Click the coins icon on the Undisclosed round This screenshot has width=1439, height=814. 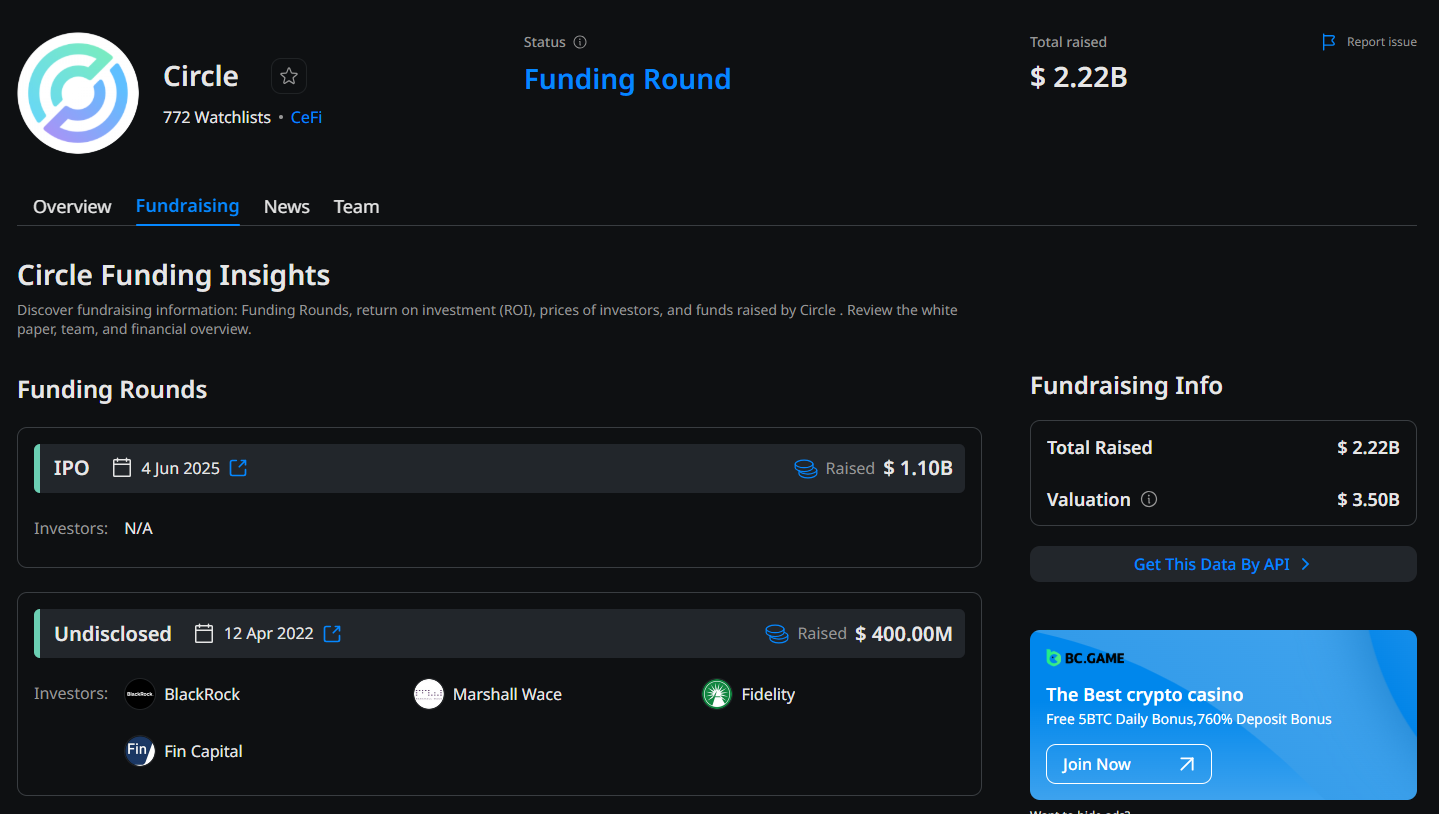coord(778,632)
